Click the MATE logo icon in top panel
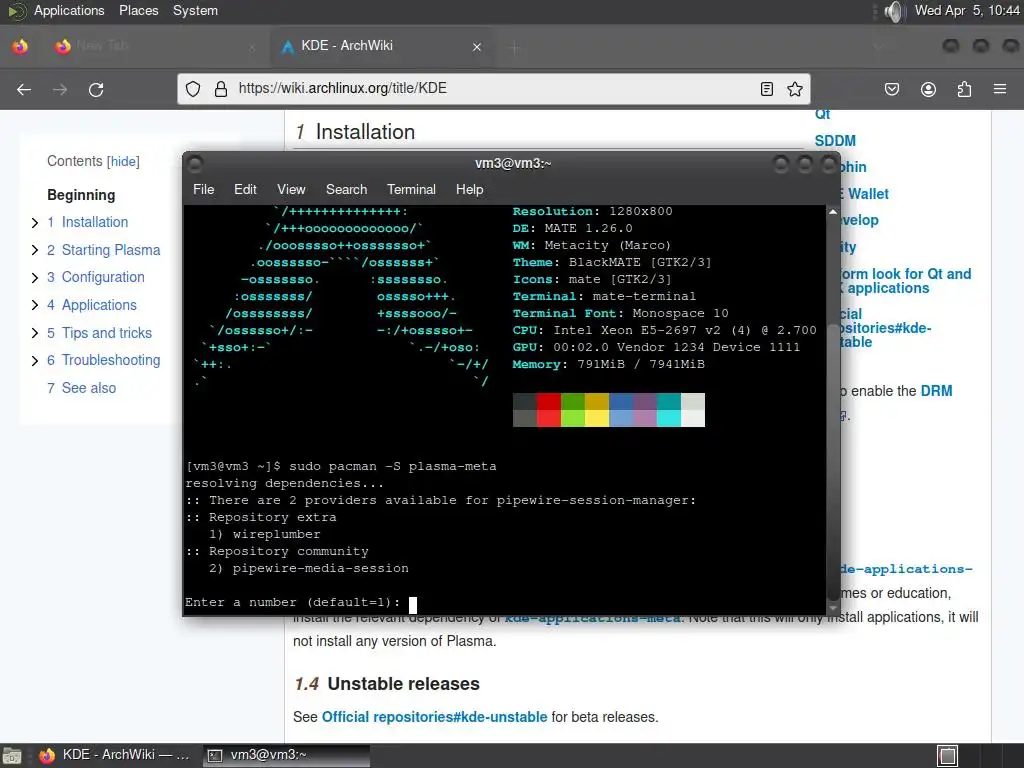 17,11
